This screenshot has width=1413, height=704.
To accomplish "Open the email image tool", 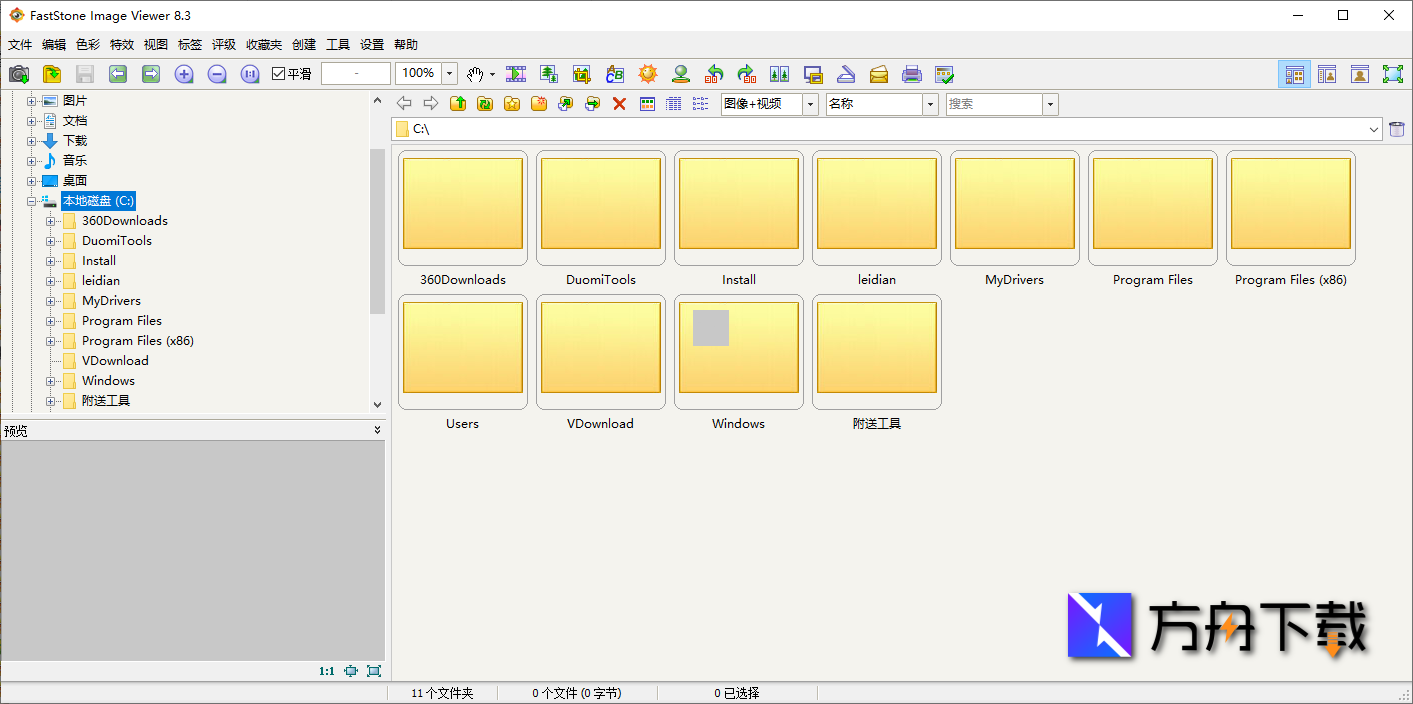I will point(878,73).
